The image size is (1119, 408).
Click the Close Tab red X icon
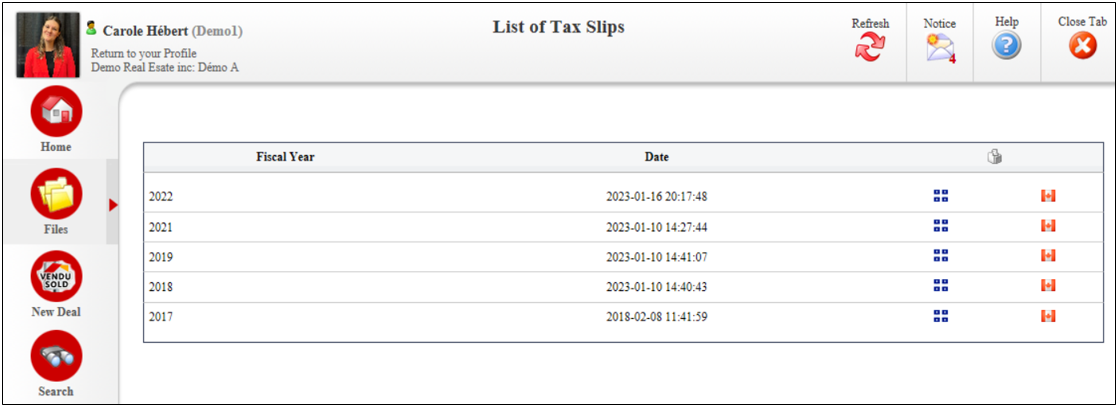tap(1083, 46)
